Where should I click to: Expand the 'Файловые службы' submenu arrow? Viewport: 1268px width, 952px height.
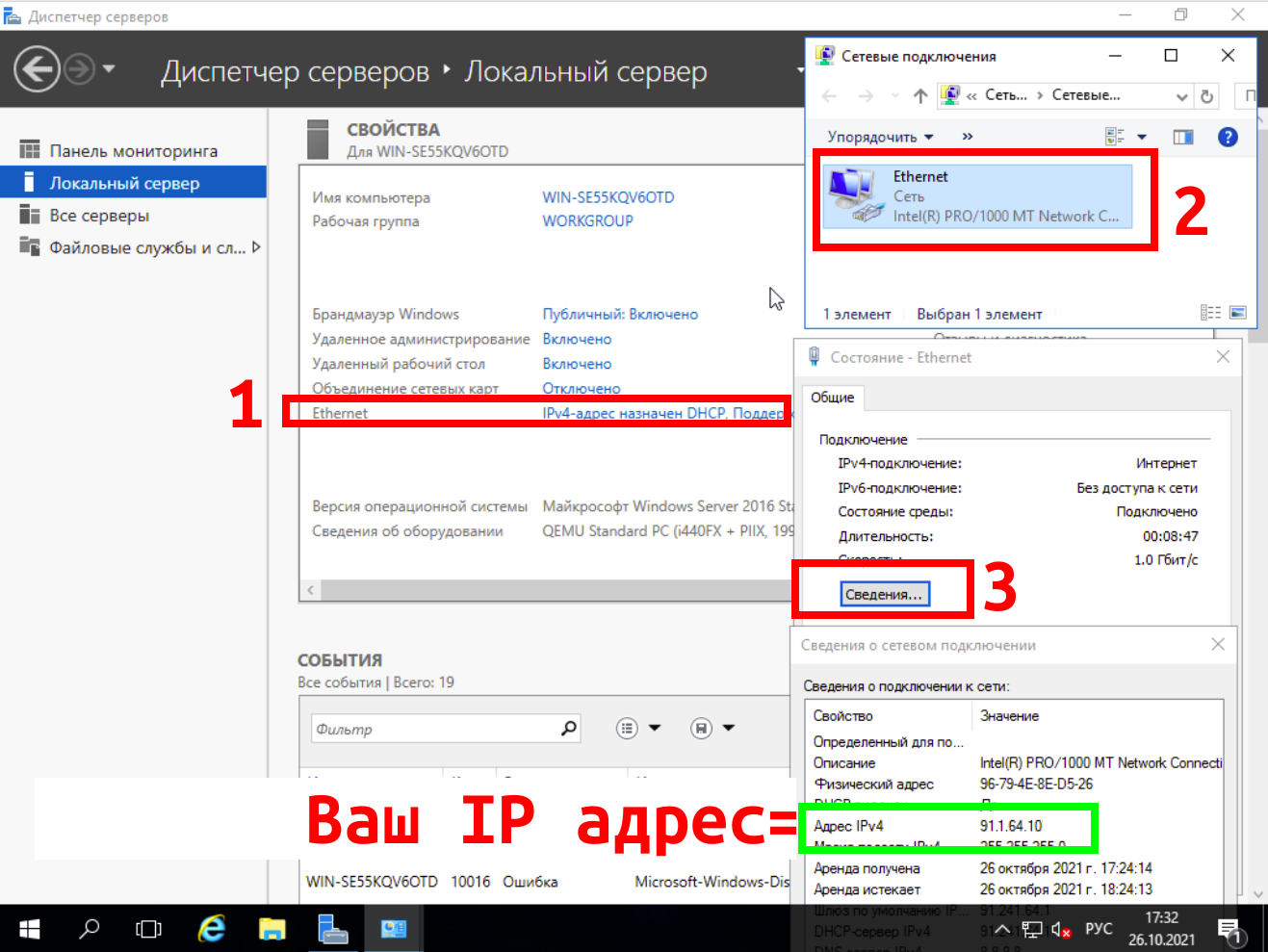pyautogui.click(x=256, y=247)
